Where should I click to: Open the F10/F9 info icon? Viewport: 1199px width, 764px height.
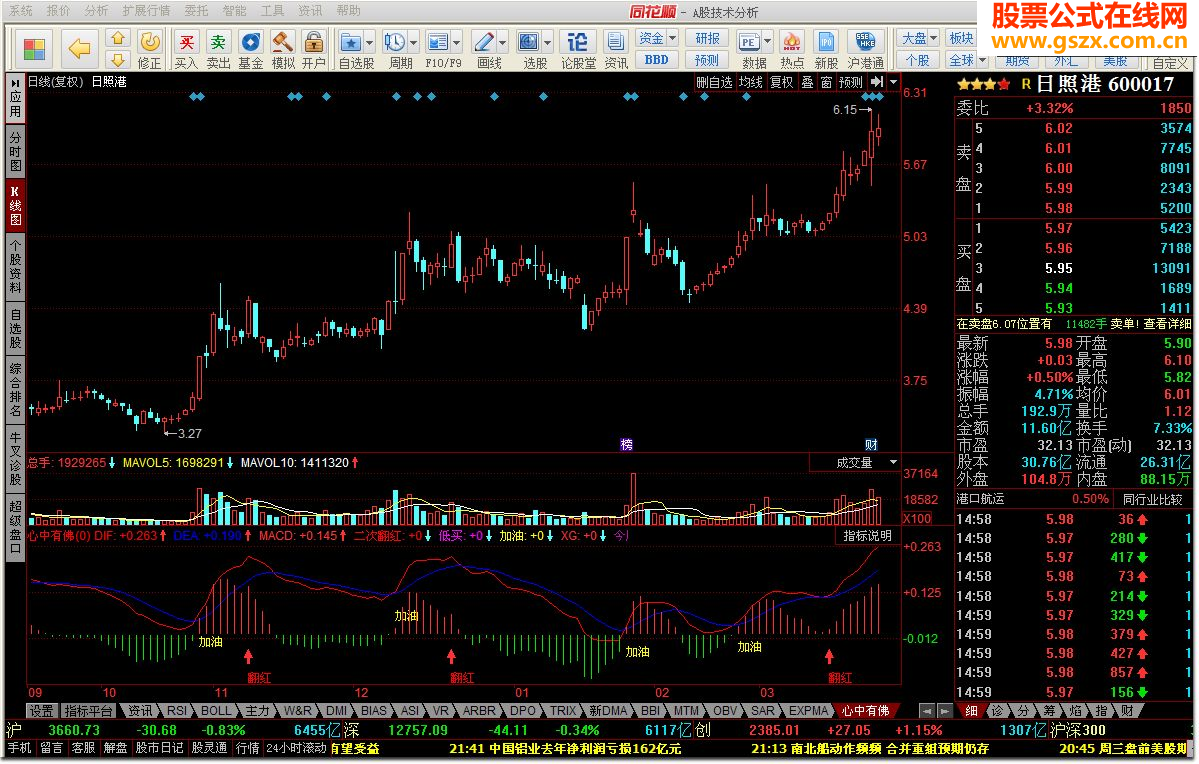point(438,42)
